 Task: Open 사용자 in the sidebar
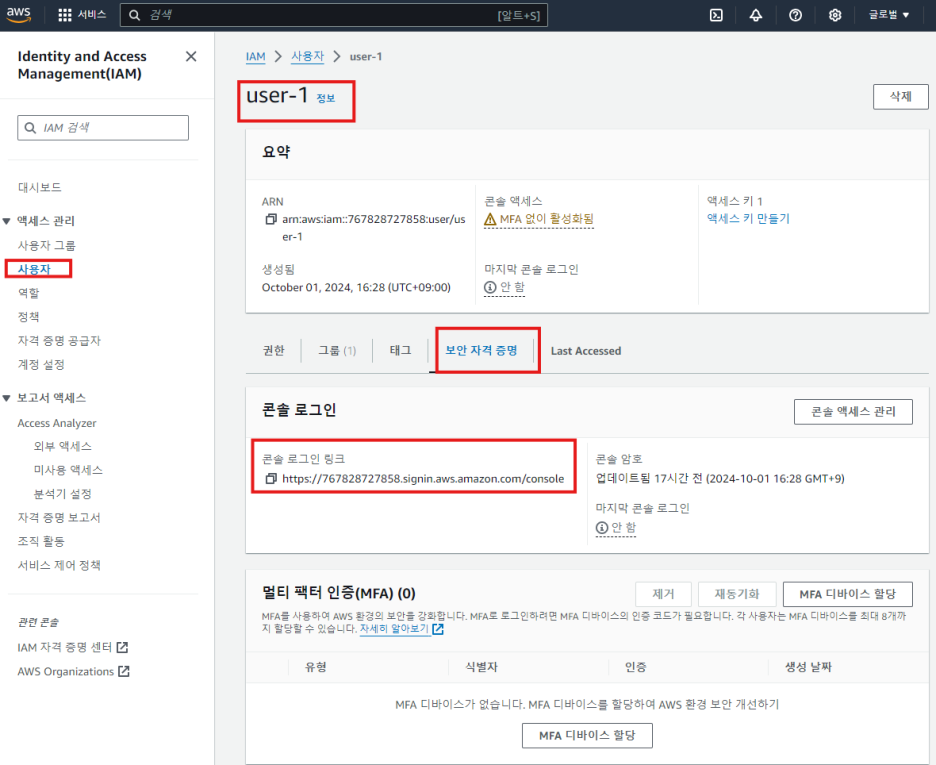pos(34,269)
